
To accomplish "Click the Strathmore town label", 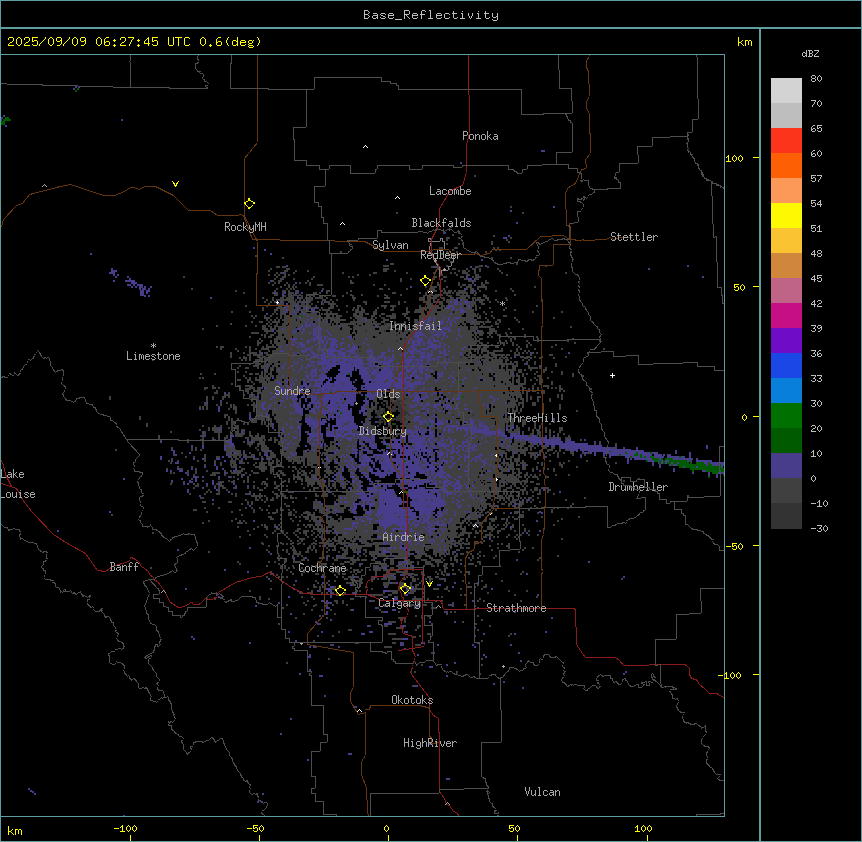I will click(516, 608).
